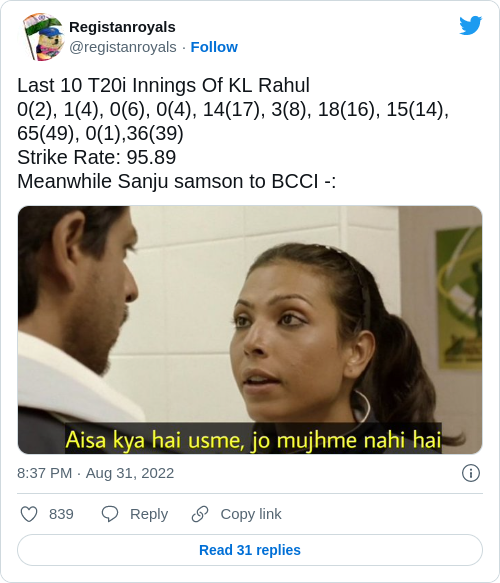This screenshot has height=583, width=500.
Task: Click the copy link chain icon
Action: [200, 514]
